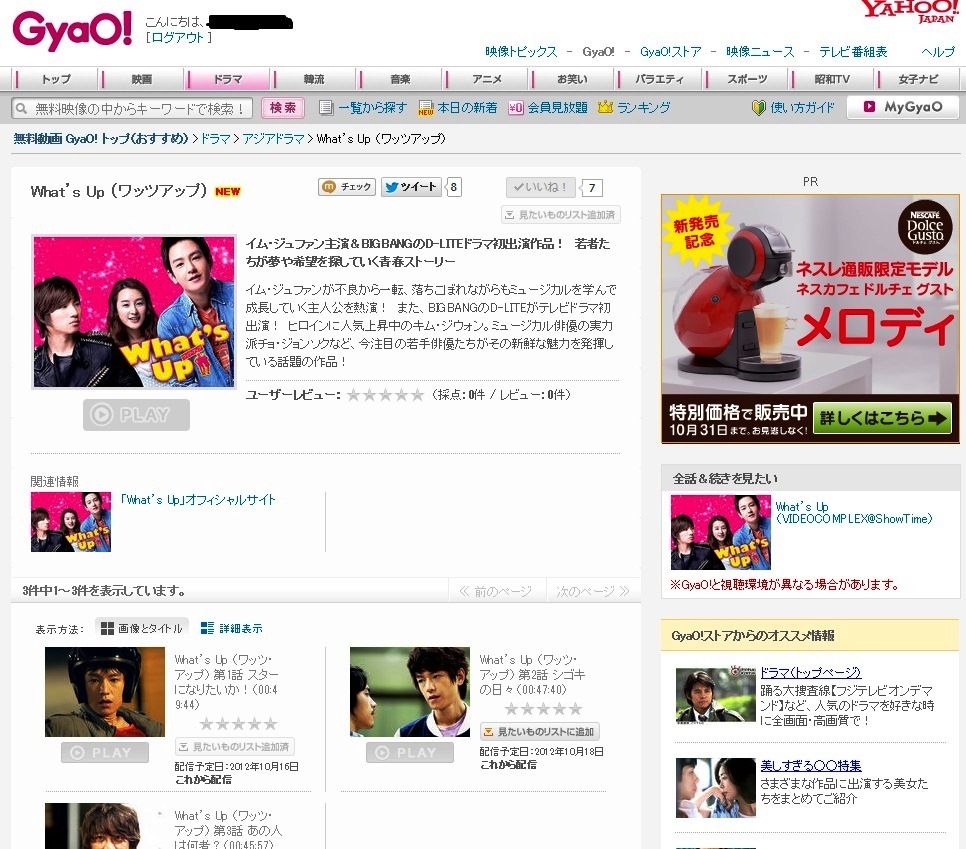Click the 検索 search button
This screenshot has height=849, width=966.
[283, 108]
